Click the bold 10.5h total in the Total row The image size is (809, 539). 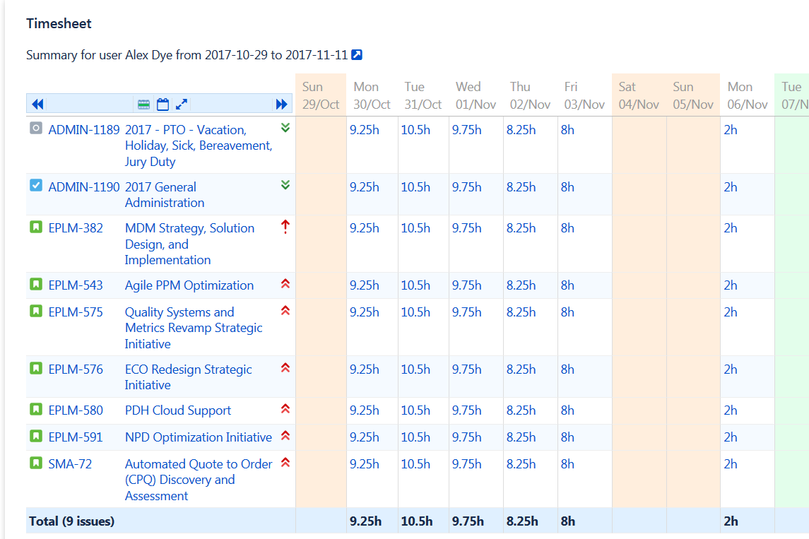[x=417, y=521]
